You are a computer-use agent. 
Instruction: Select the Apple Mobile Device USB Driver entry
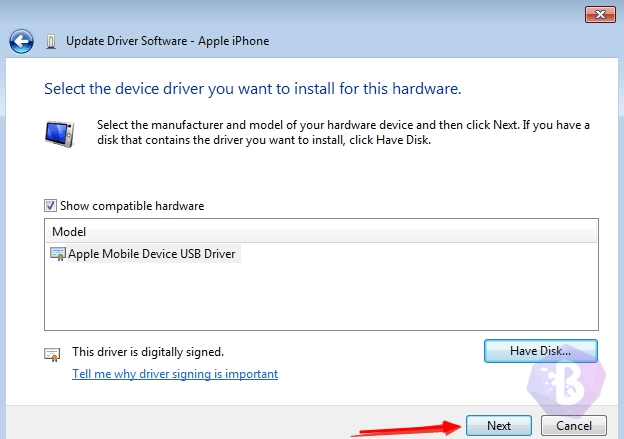point(151,254)
